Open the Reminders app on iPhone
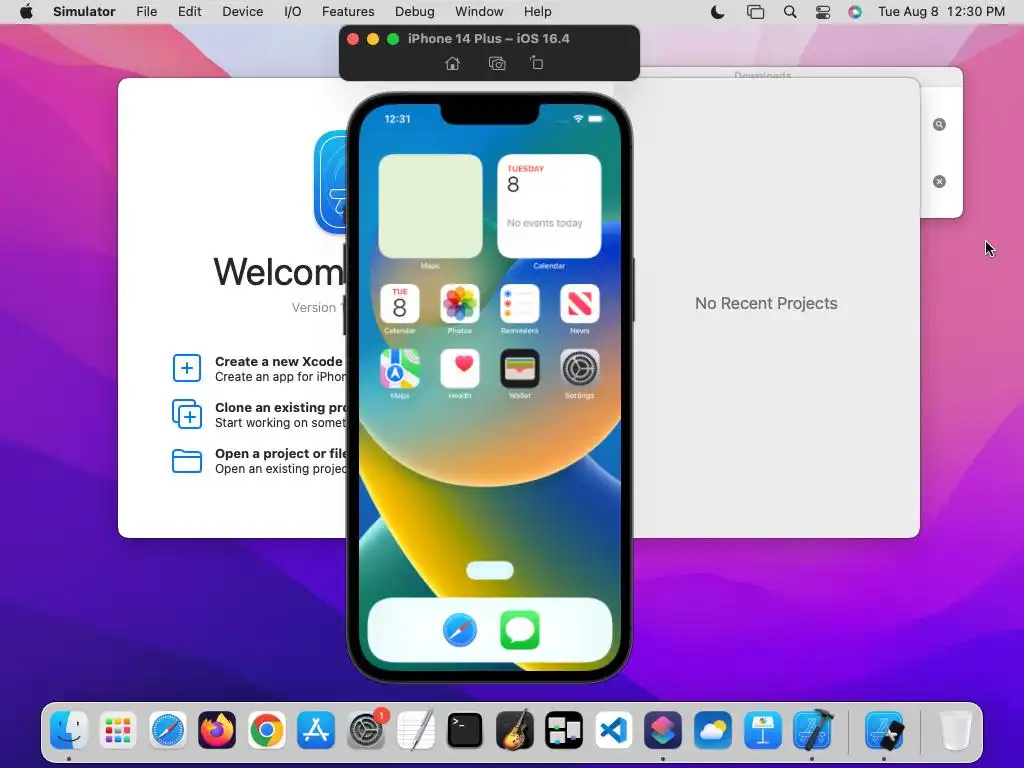The image size is (1024, 768). point(520,304)
